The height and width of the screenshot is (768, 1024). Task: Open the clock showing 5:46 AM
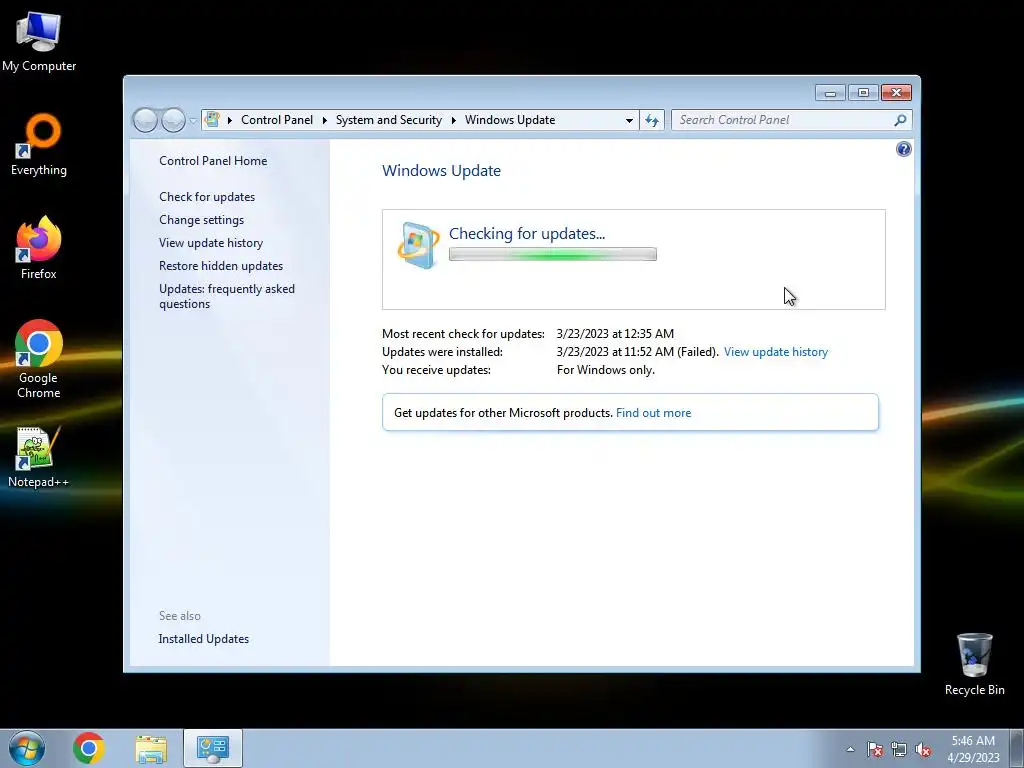coord(973,749)
